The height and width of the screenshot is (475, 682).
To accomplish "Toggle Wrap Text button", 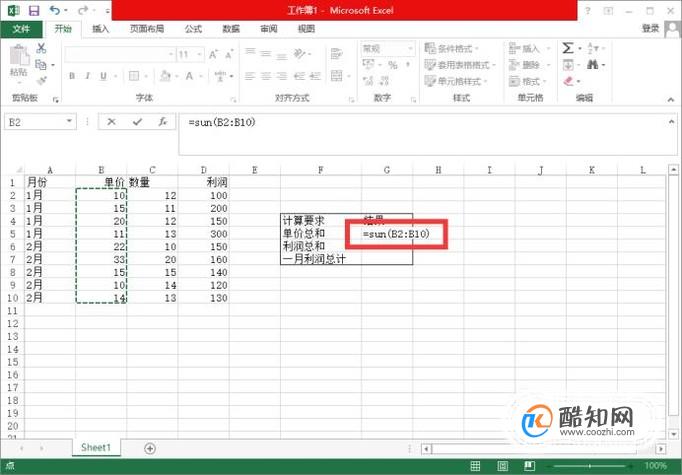I will coord(336,54).
